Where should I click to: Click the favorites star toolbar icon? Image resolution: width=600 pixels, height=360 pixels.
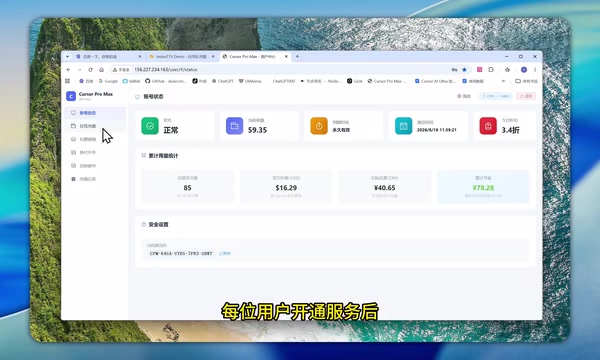coord(507,70)
